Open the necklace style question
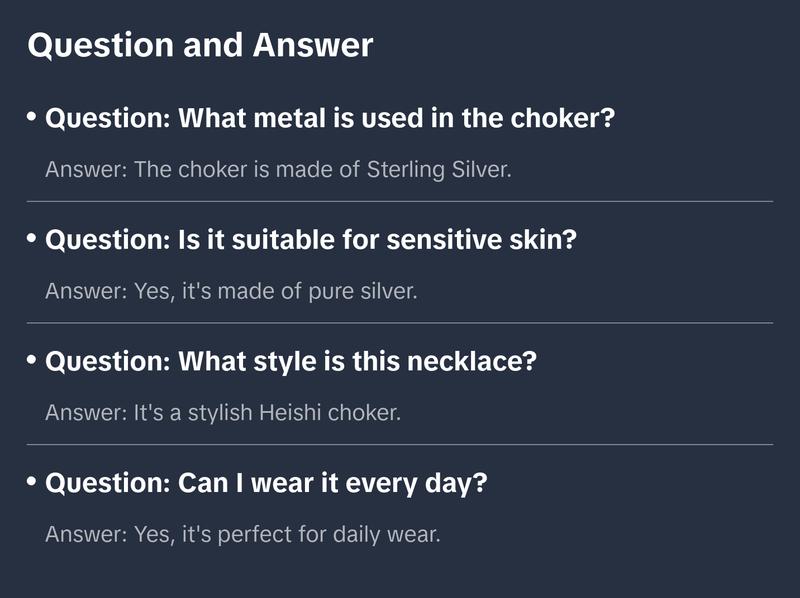The width and height of the screenshot is (800, 598). [291, 361]
